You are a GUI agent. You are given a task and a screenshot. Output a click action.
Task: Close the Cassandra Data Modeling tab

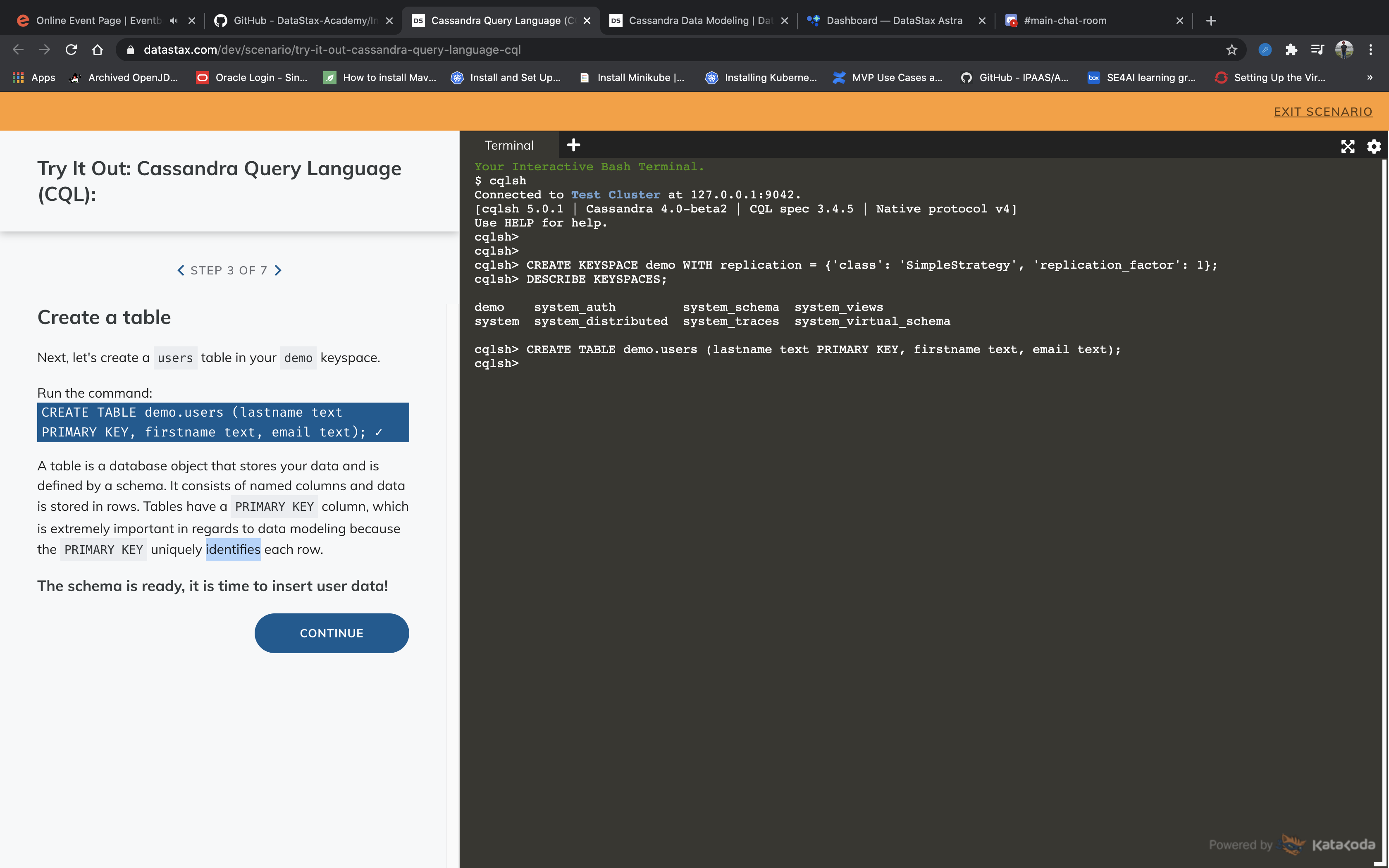point(785,21)
